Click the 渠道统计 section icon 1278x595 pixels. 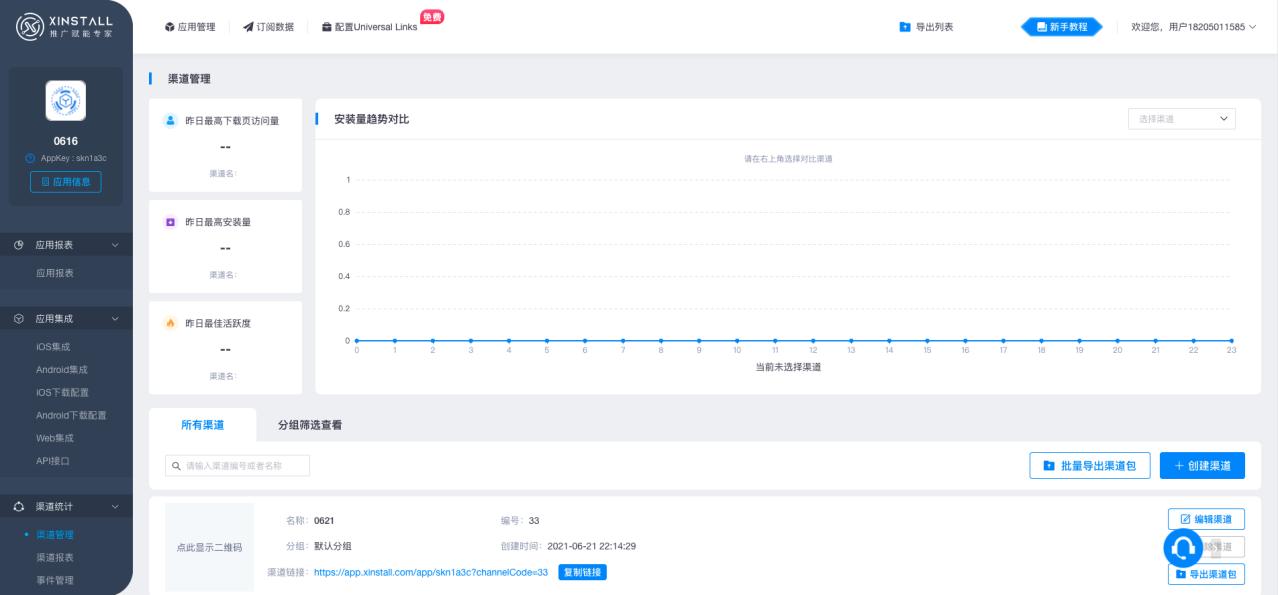tap(19, 506)
